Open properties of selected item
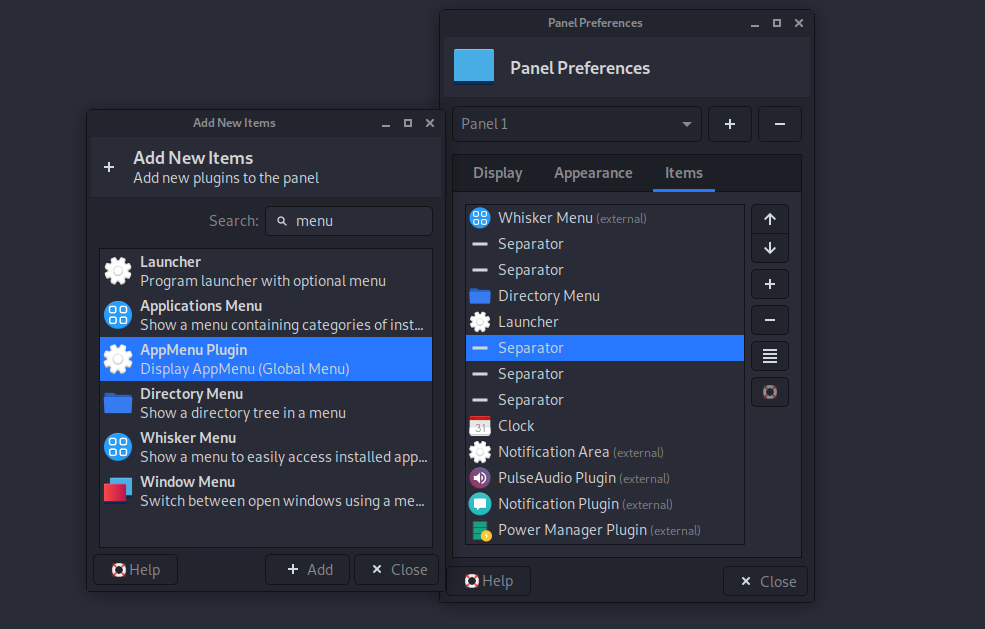The height and width of the screenshot is (629, 985). coord(769,356)
